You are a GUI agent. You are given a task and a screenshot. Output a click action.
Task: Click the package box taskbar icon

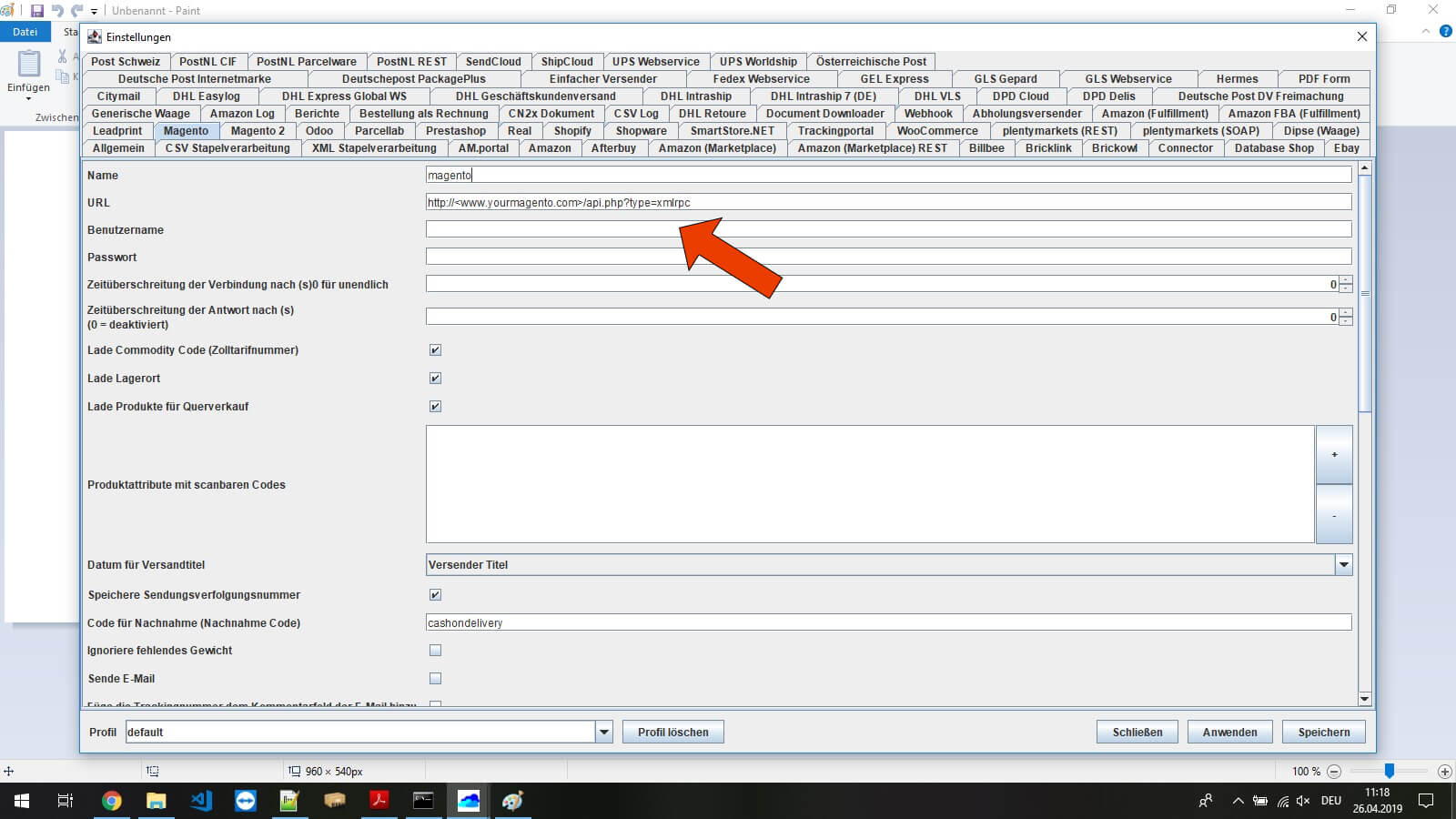click(x=335, y=801)
